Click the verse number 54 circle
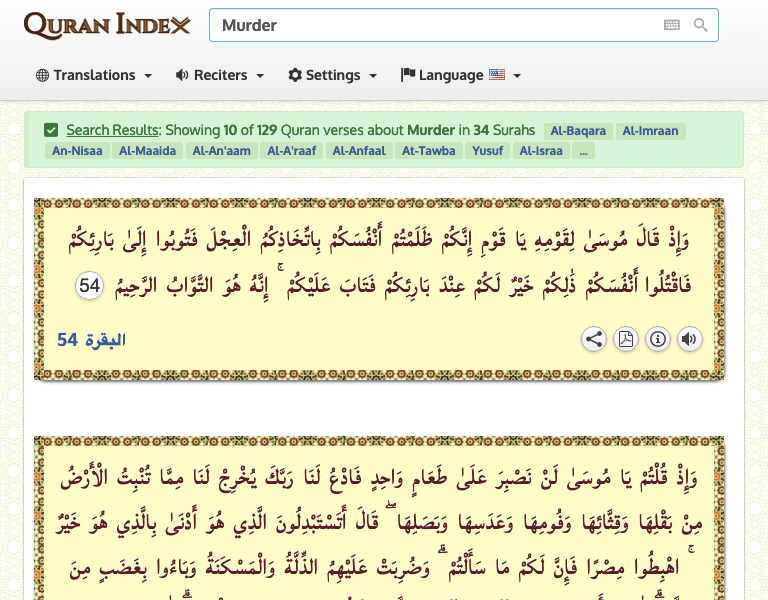 [x=90, y=286]
